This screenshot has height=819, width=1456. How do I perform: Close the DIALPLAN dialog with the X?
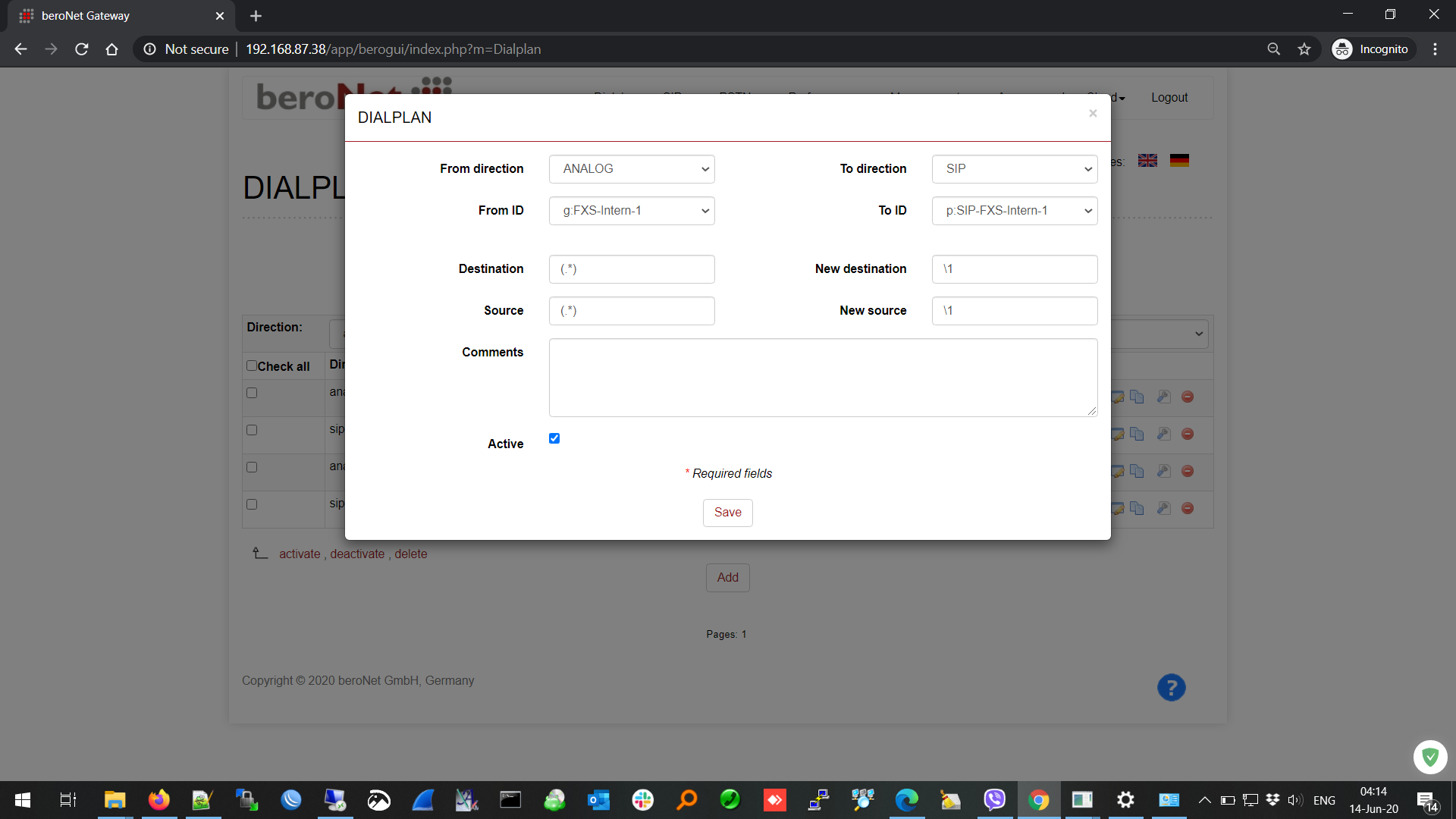1093,114
